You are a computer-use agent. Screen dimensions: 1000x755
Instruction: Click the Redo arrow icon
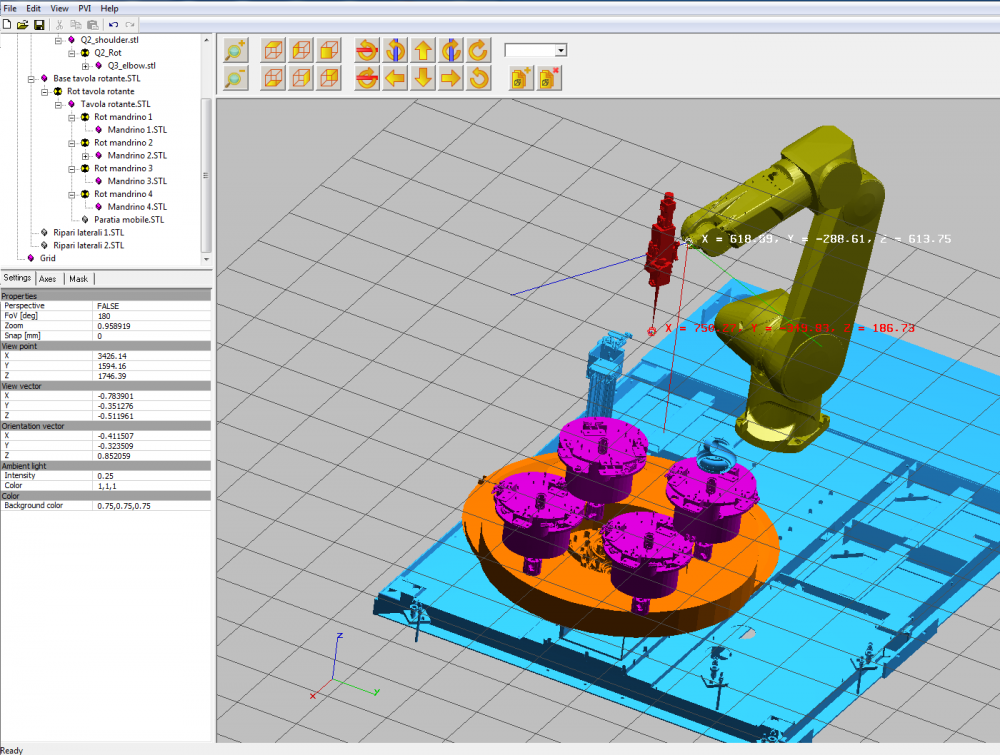(x=129, y=25)
